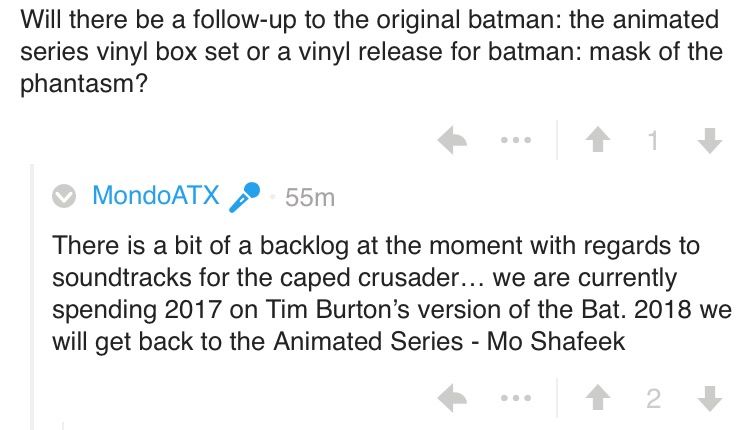
Task: Reply to the Batman vinyl question comment
Action: coord(454,142)
